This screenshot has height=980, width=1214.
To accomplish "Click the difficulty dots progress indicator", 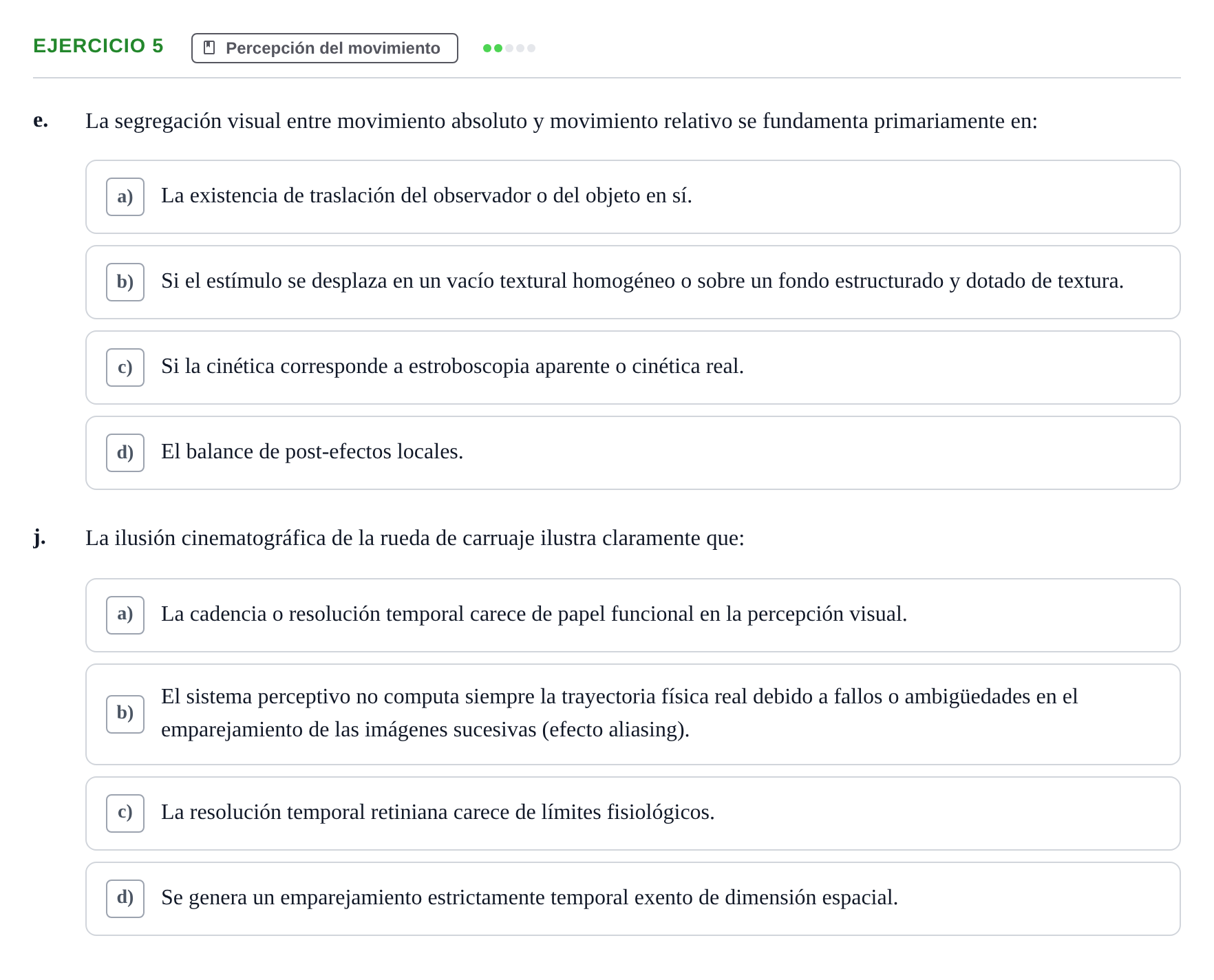I will click(509, 48).
